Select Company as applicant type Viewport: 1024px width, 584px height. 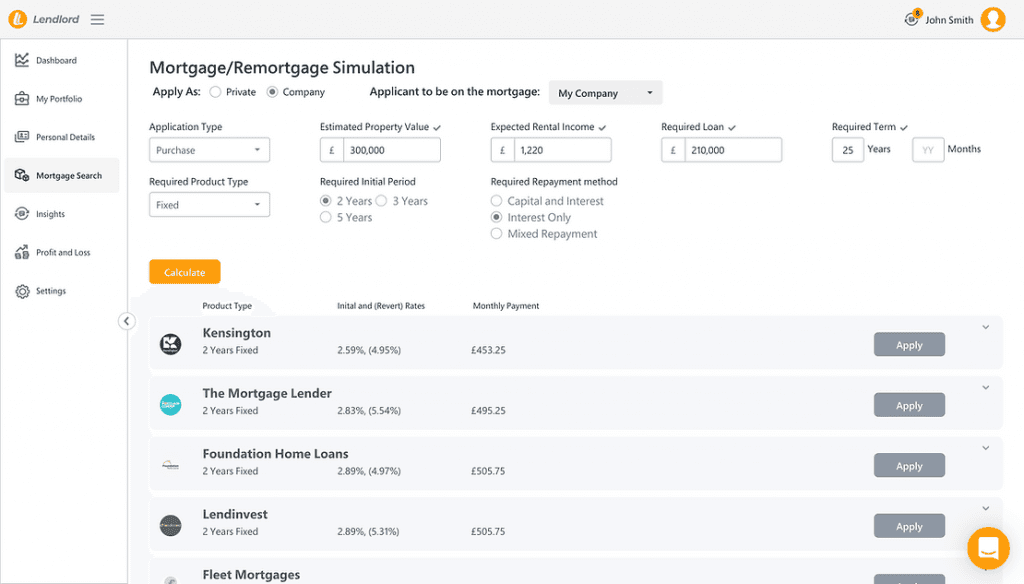coord(272,92)
